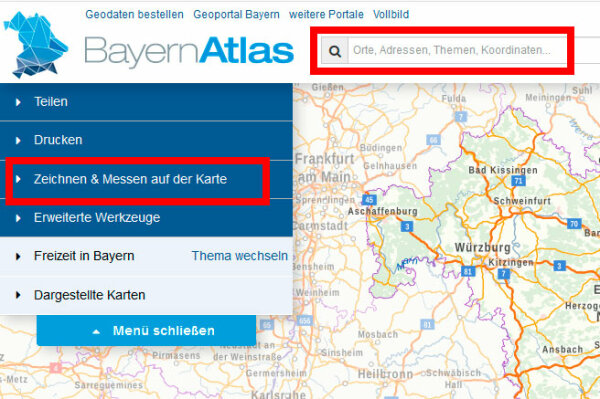Click the arrow beside Dargestellte Karten
The height and width of the screenshot is (399, 600).
pyautogui.click(x=18, y=295)
